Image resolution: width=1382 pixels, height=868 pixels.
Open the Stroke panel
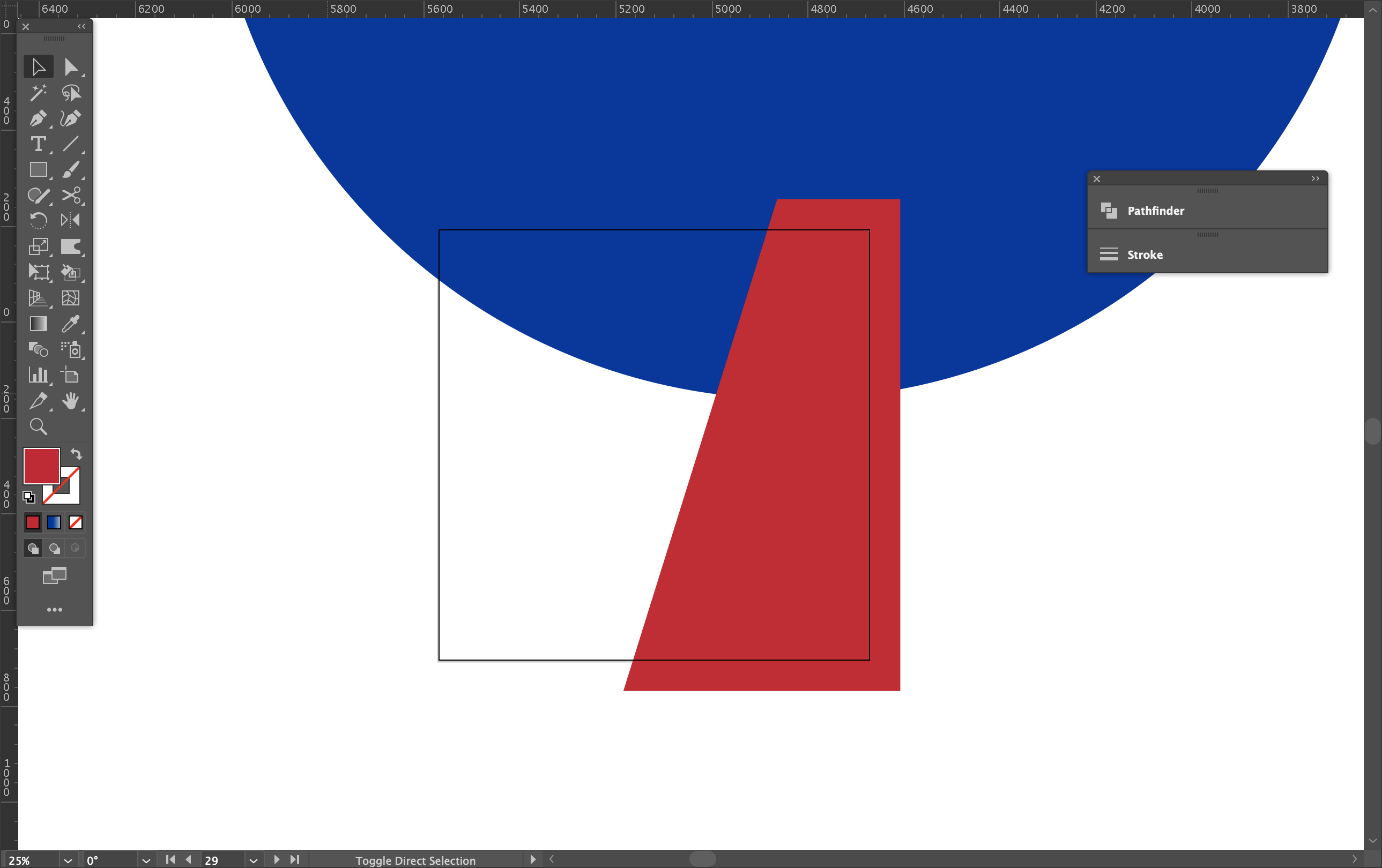point(1145,255)
